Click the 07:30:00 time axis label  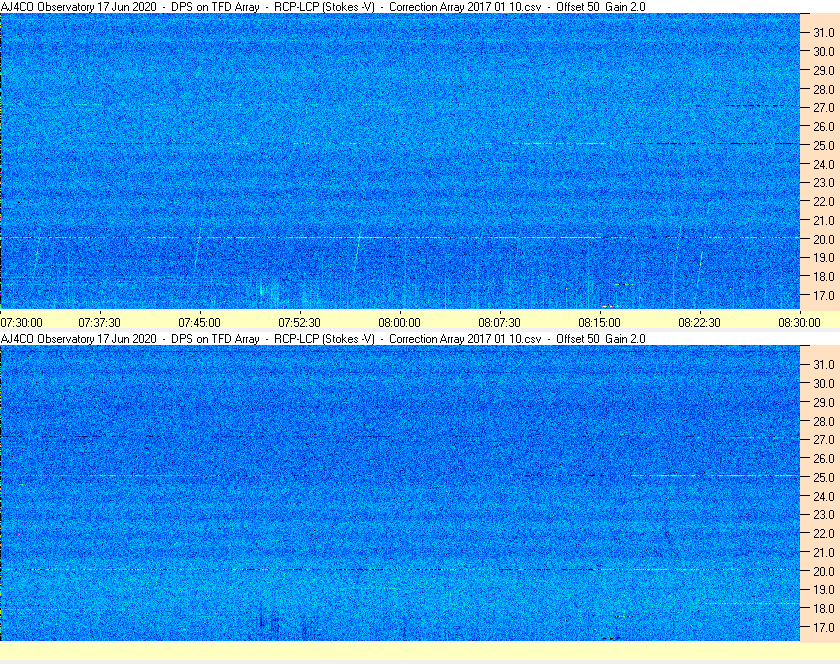(21, 323)
